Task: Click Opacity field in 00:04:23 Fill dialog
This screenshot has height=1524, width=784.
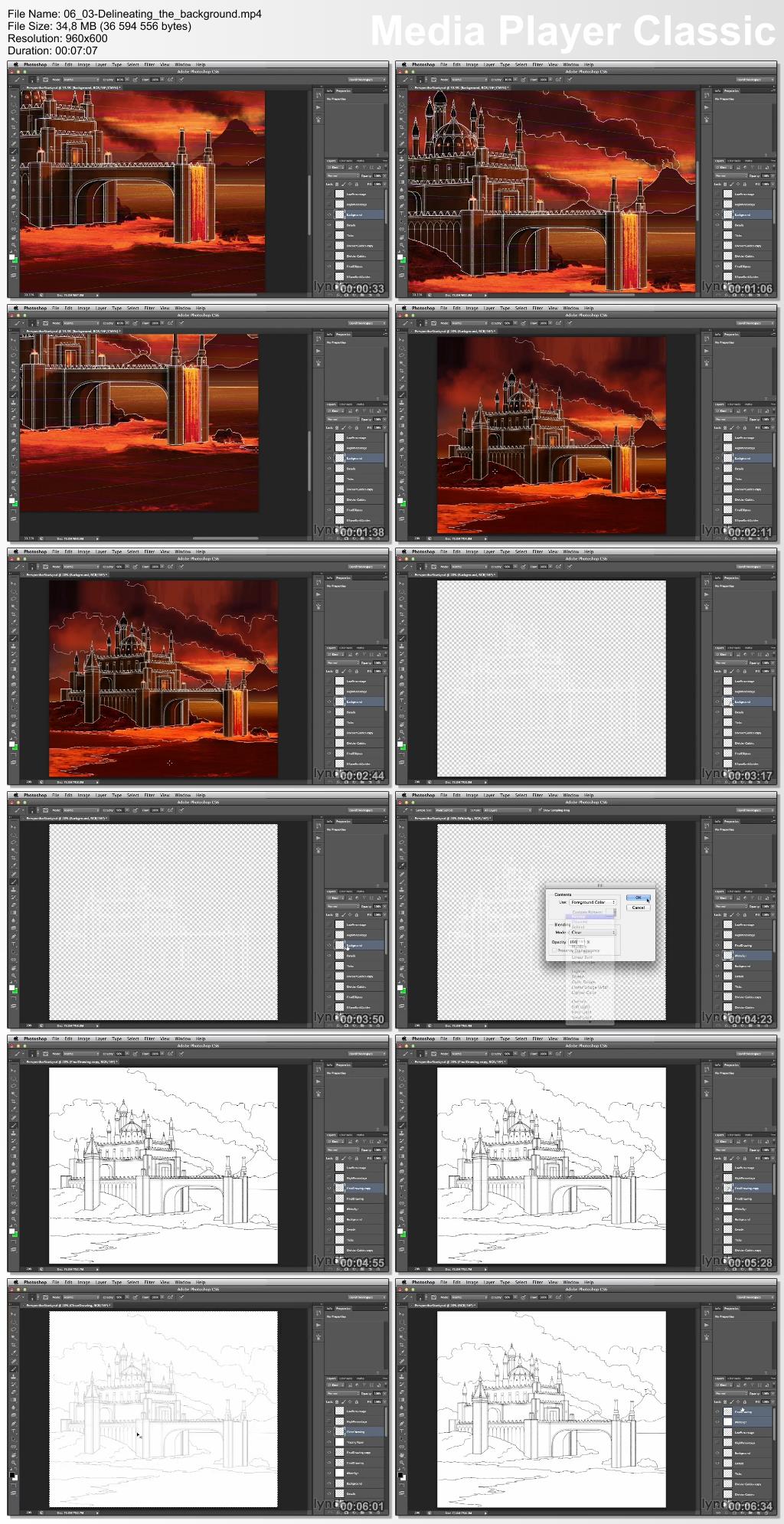Action: 577,942
